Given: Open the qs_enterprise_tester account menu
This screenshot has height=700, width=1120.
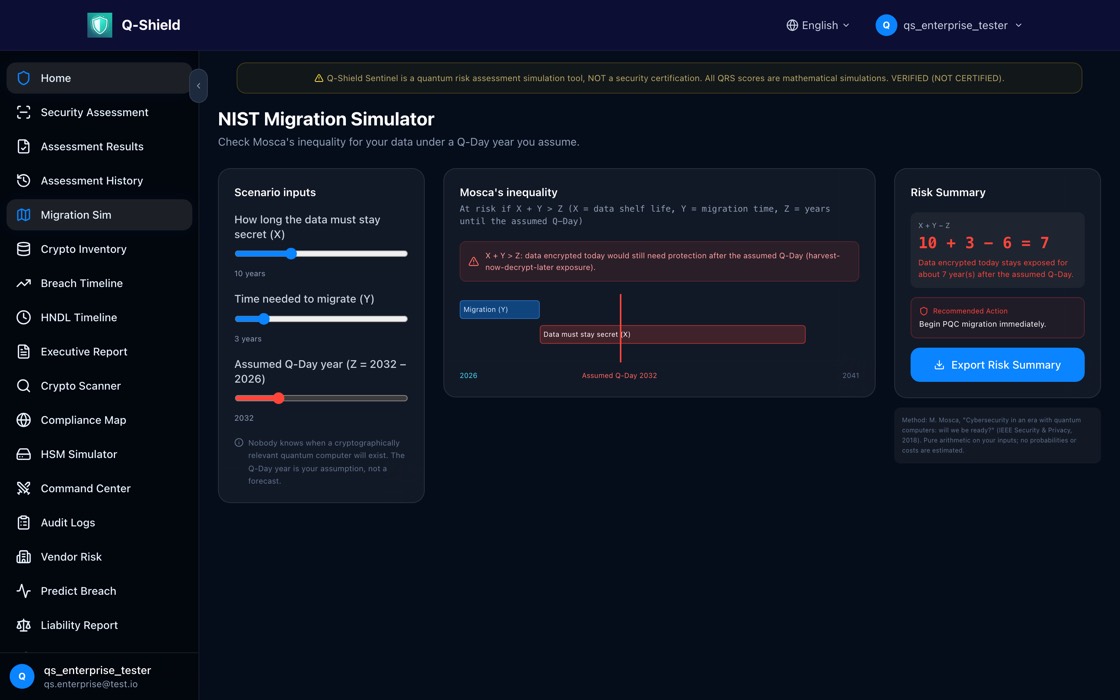Looking at the screenshot, I should (x=949, y=25).
